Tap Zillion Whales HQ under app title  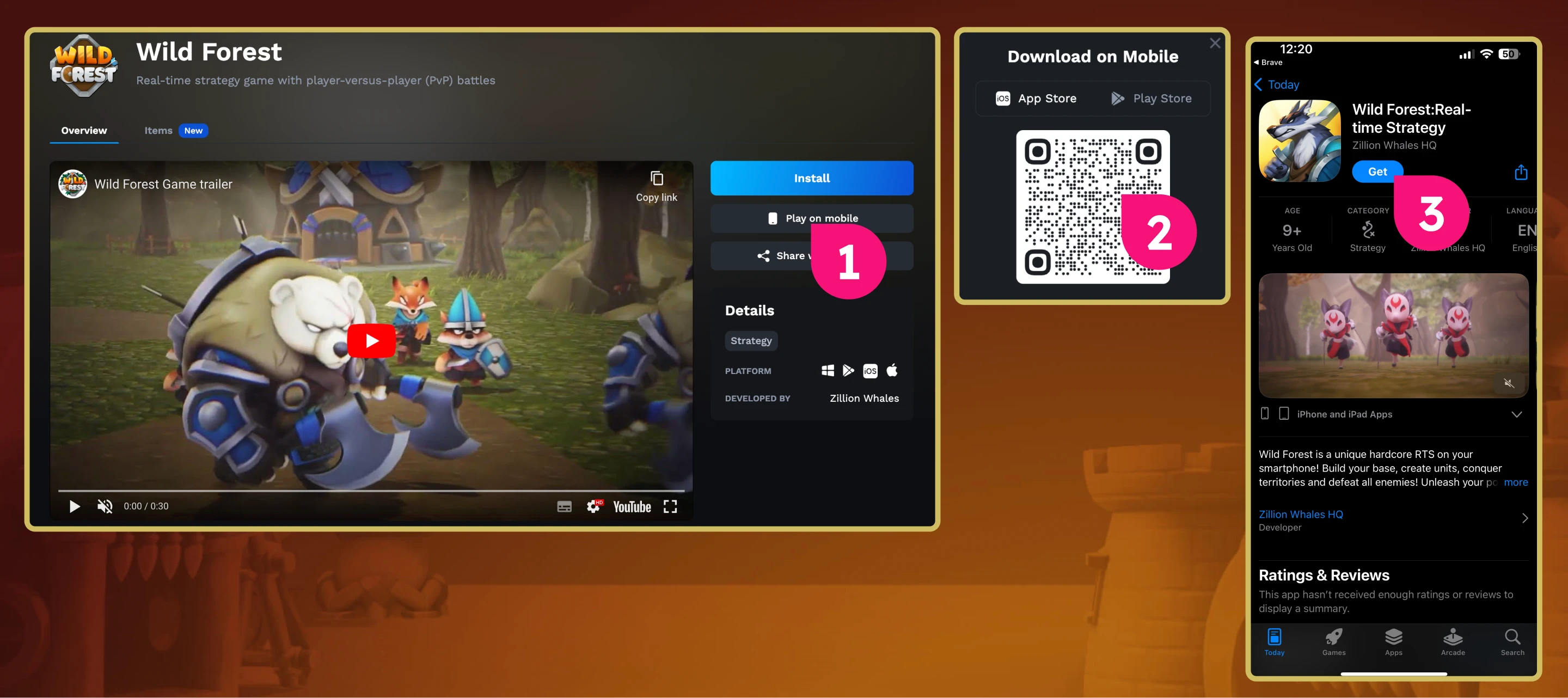(x=1394, y=145)
